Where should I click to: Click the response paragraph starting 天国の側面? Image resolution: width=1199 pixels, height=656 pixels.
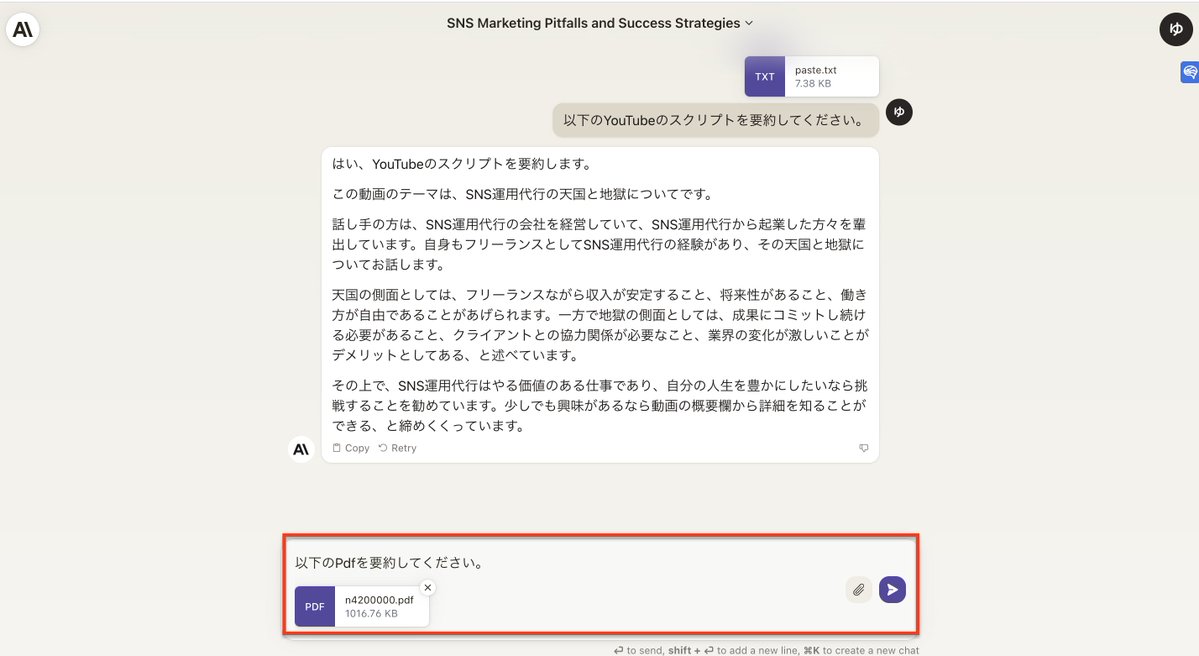pyautogui.click(x=600, y=325)
